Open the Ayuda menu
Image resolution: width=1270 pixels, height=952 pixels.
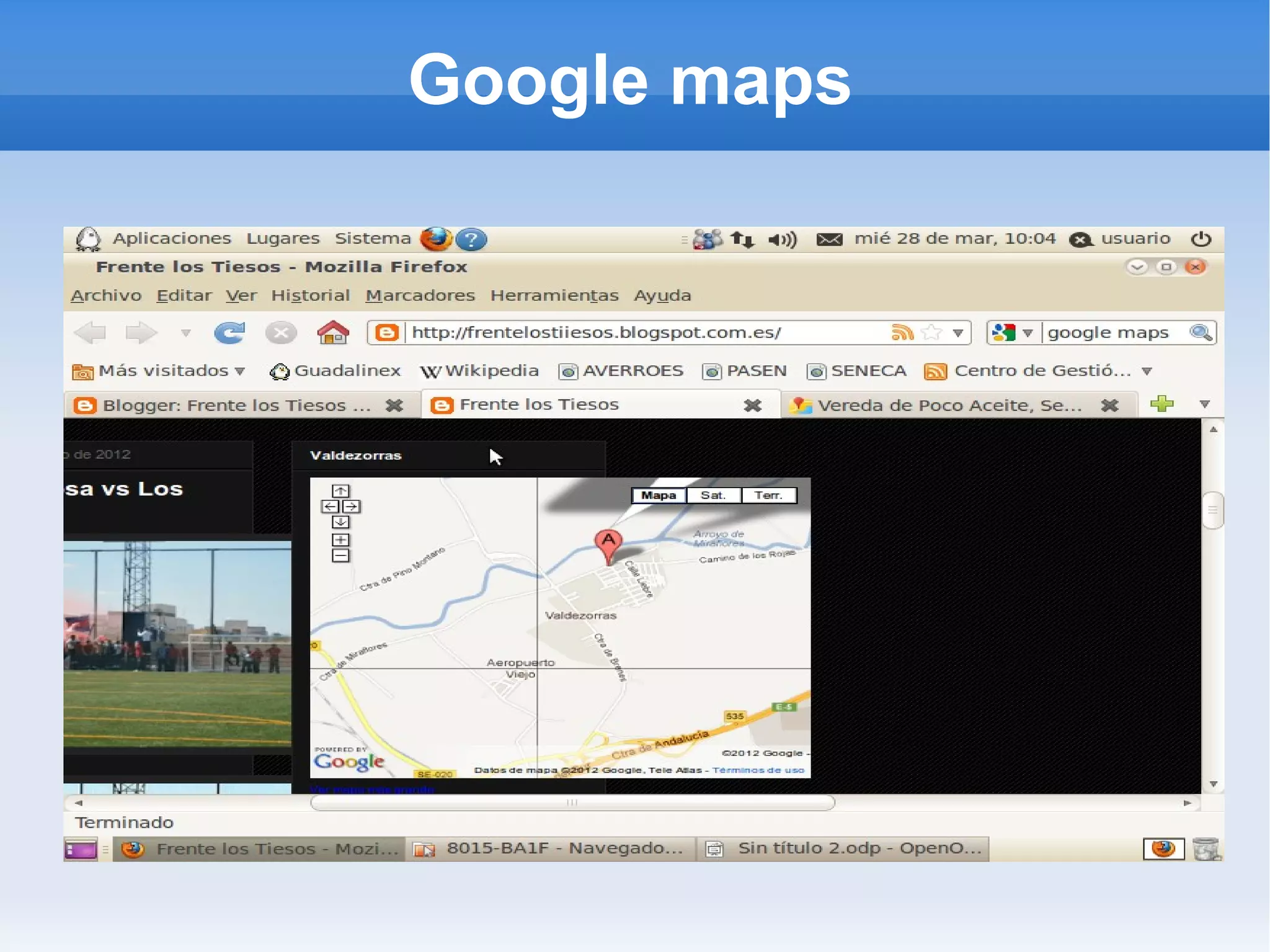[662, 296]
